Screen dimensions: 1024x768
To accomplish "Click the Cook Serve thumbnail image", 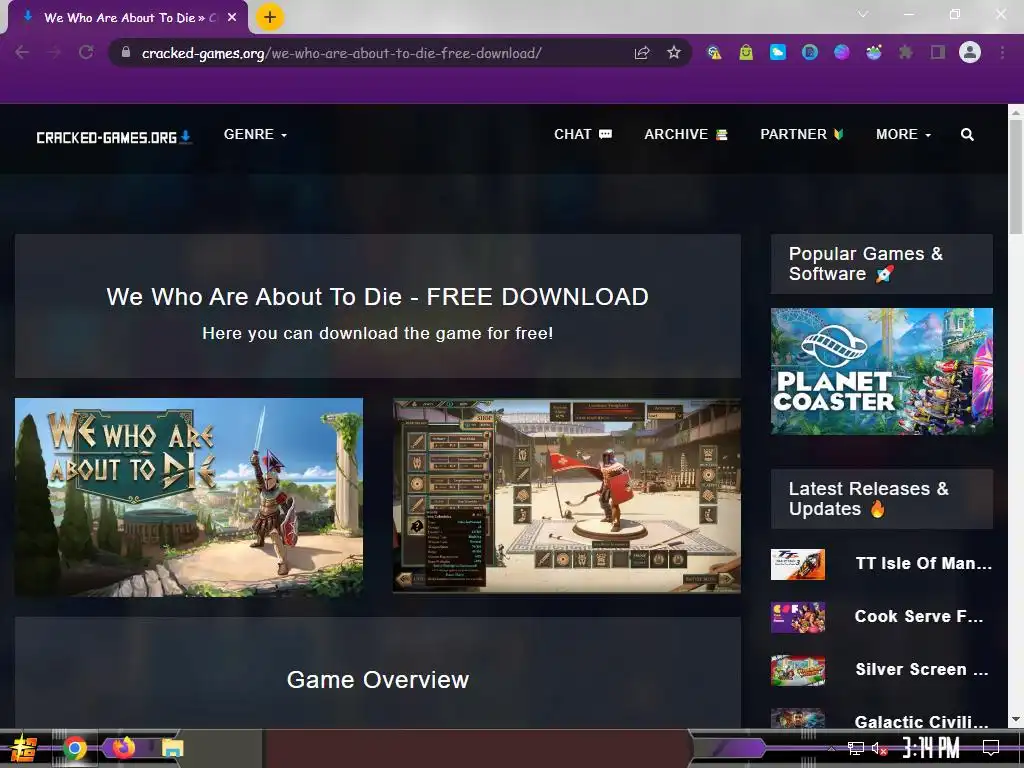I will pyautogui.click(x=797, y=617).
